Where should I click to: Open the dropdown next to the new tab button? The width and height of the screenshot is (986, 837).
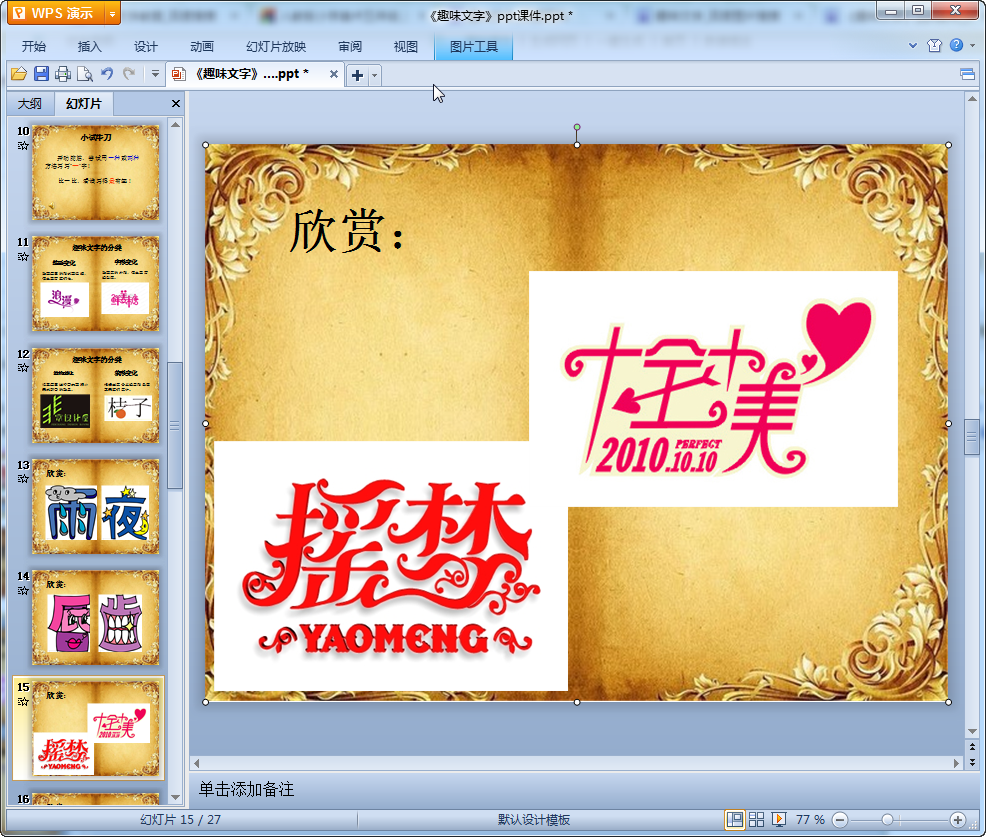375,75
